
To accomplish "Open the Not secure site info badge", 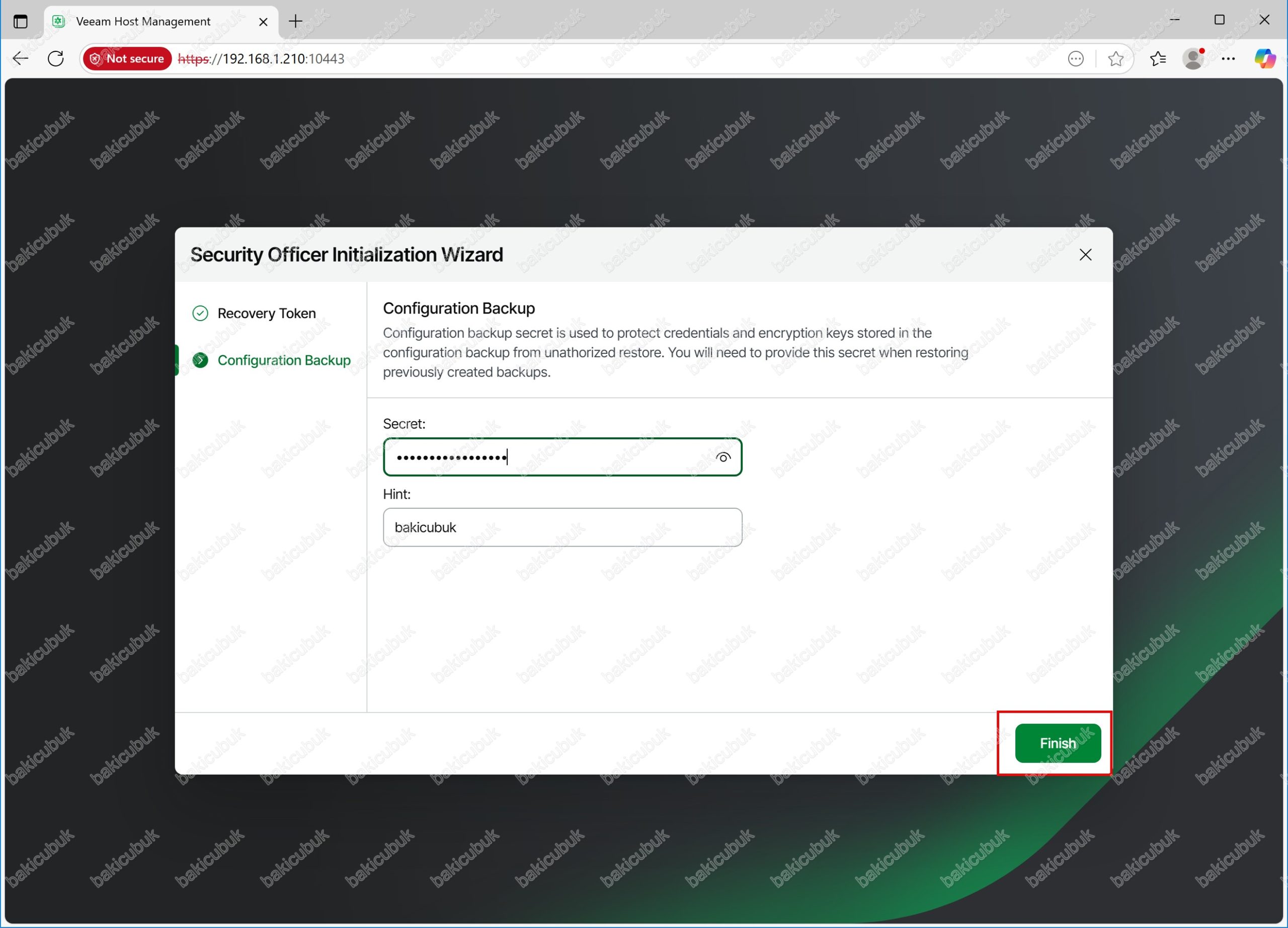I will 127,58.
